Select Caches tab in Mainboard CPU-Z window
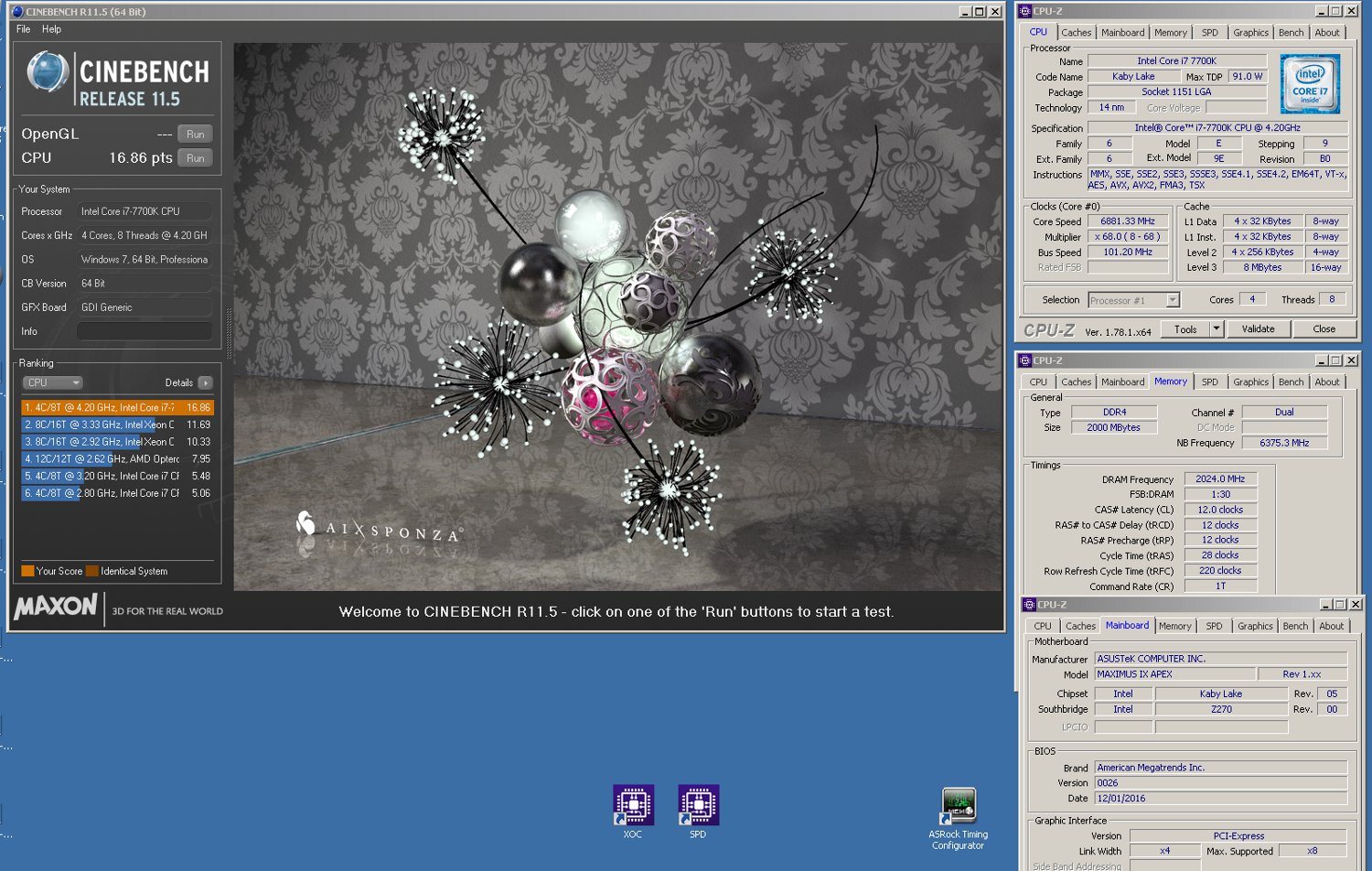This screenshot has height=871, width=1372. tap(1080, 627)
